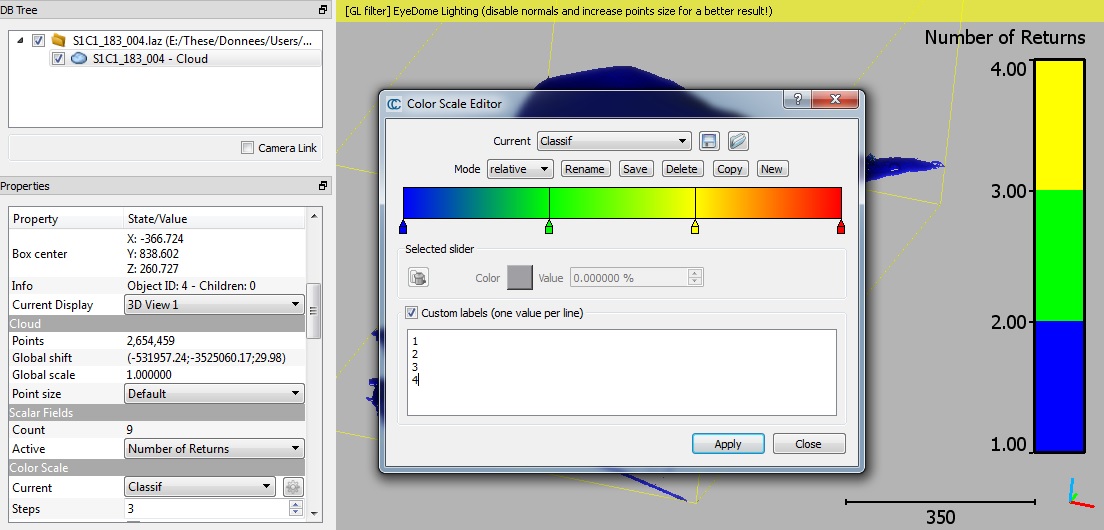Save the color scale via floppy disk icon
The image size is (1104, 530).
click(709, 141)
